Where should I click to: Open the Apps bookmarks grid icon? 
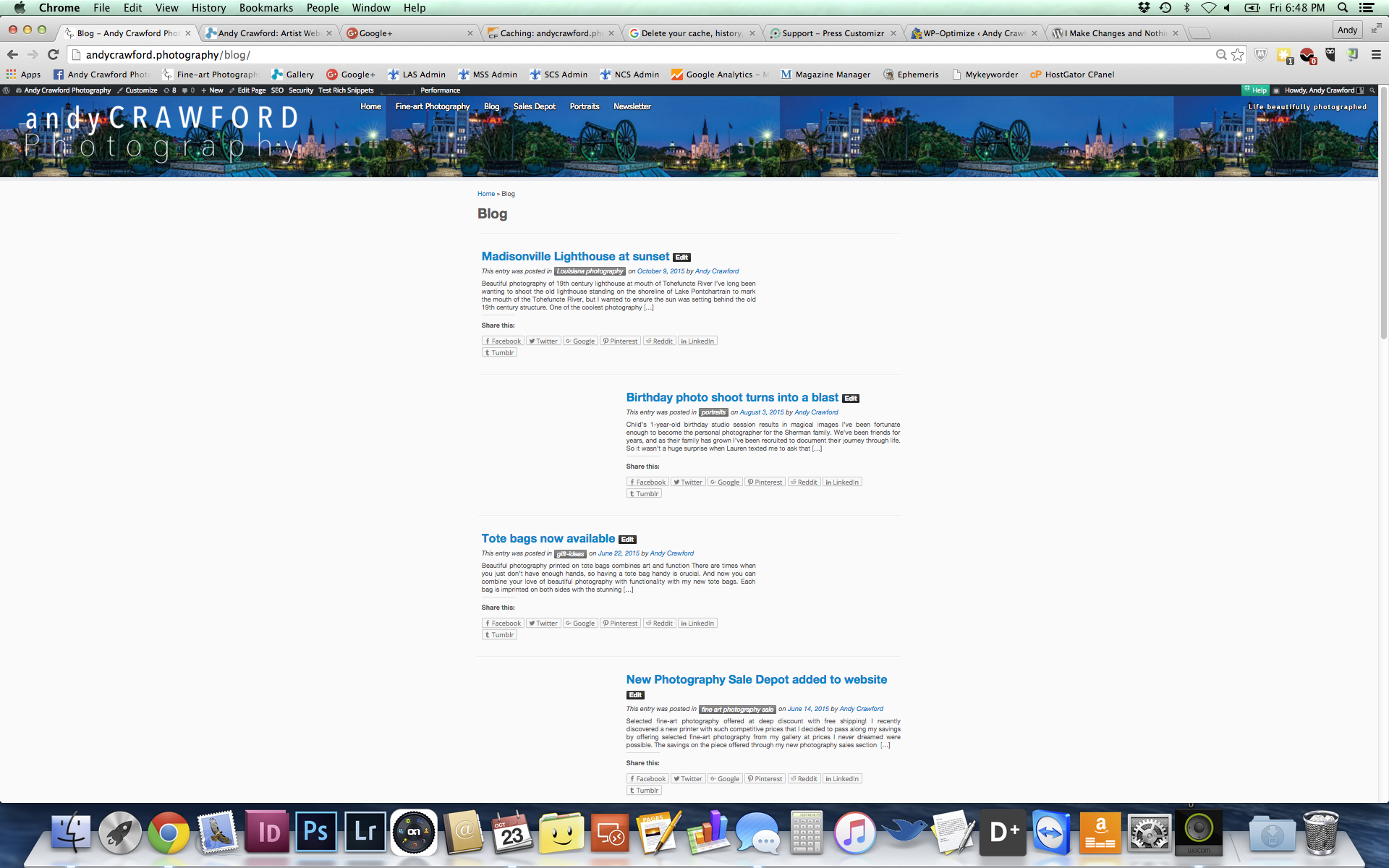tap(11, 75)
